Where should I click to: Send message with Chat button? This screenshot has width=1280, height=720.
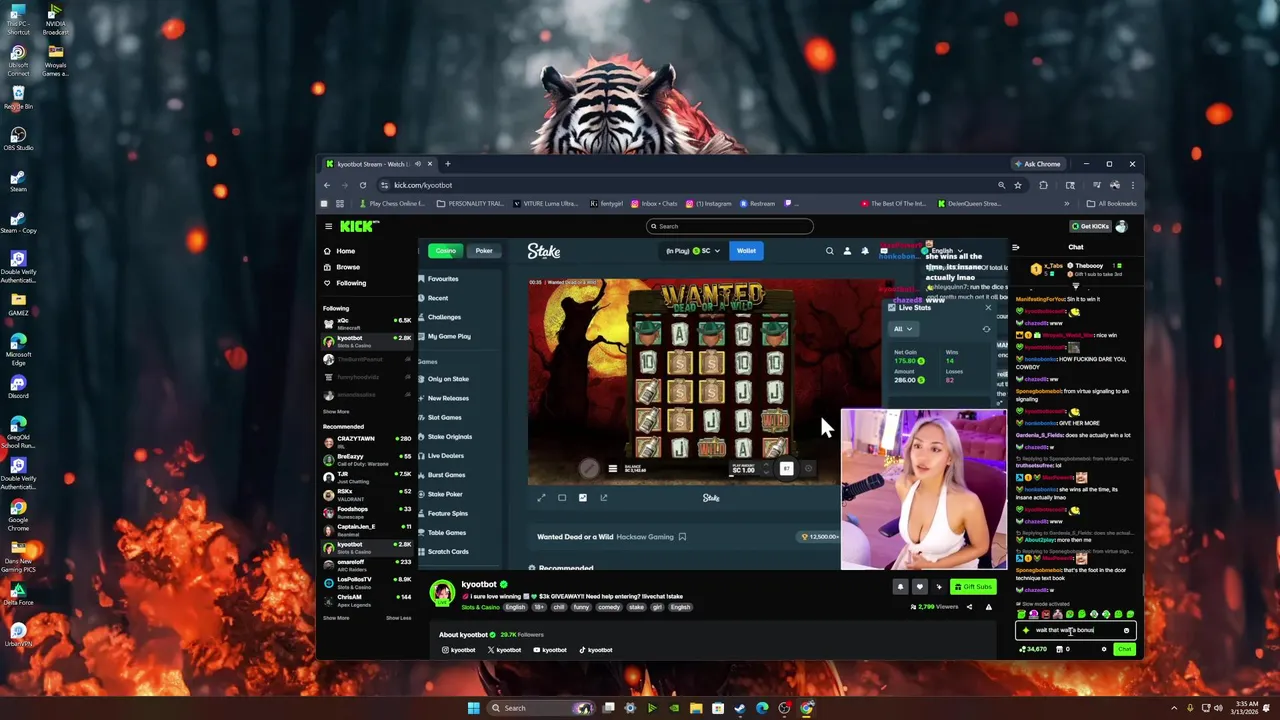pyautogui.click(x=1125, y=650)
